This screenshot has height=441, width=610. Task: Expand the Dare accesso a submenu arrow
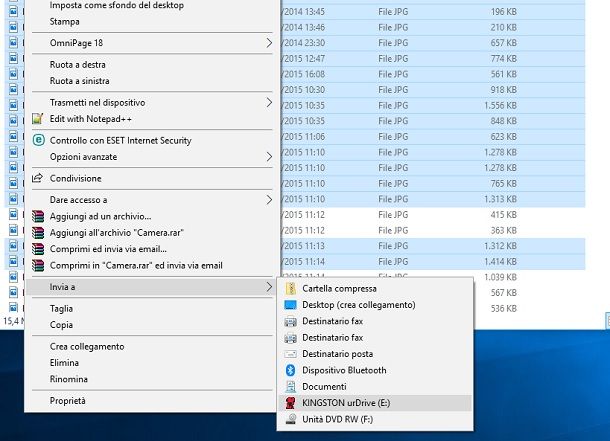[x=269, y=200]
